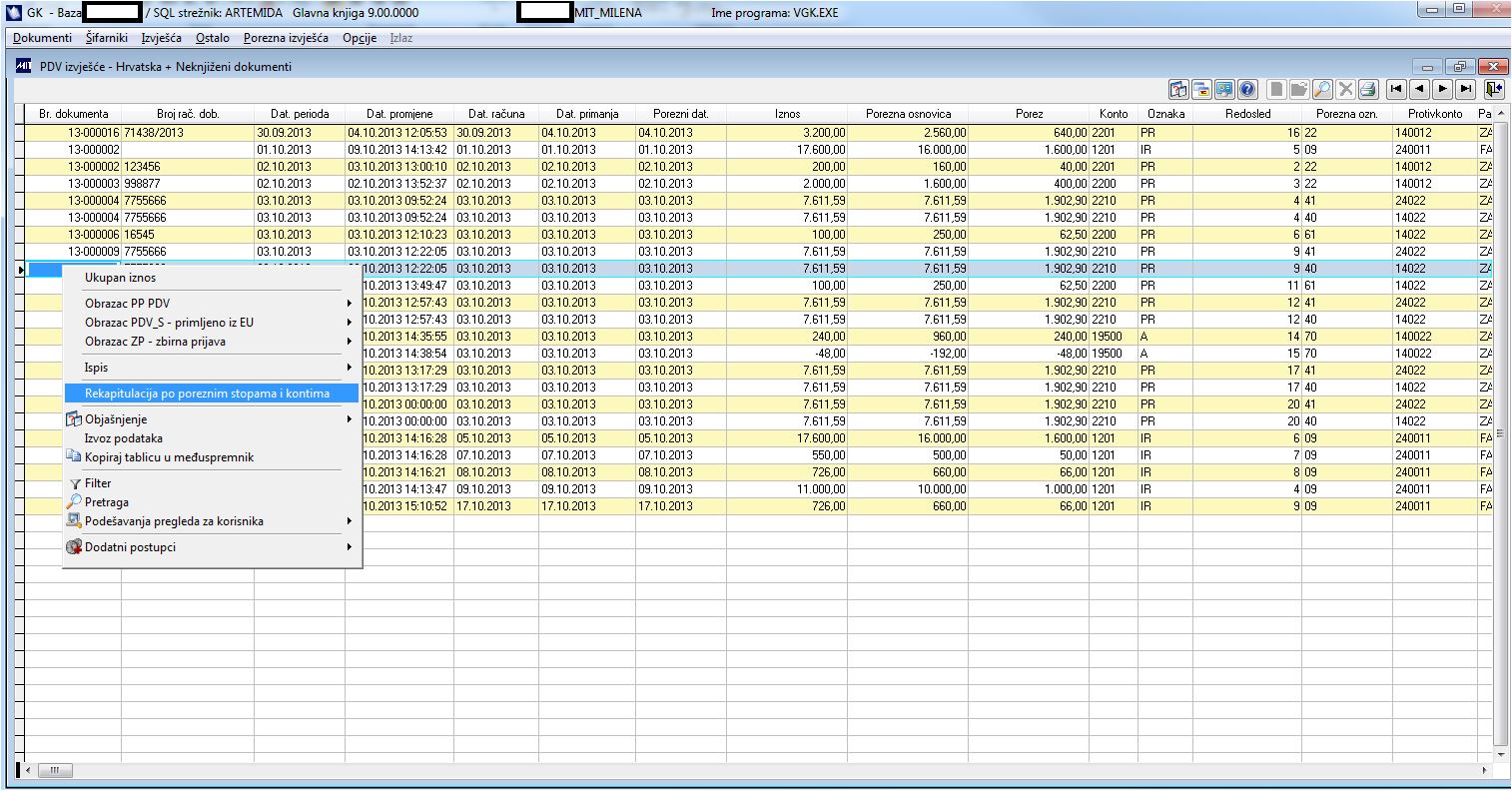Jump to last record arrow button
1512x791 pixels.
pyautogui.click(x=1466, y=89)
